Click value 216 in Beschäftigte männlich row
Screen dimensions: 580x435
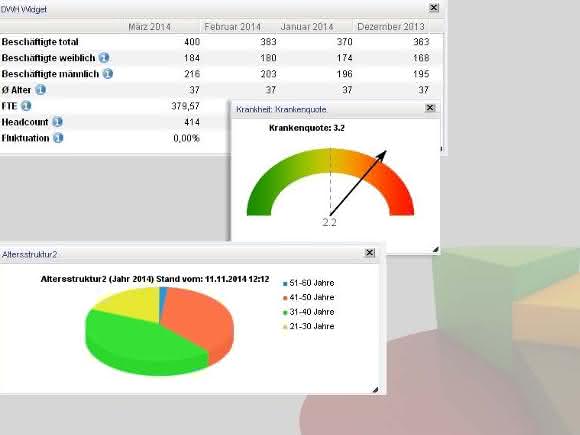[192, 74]
